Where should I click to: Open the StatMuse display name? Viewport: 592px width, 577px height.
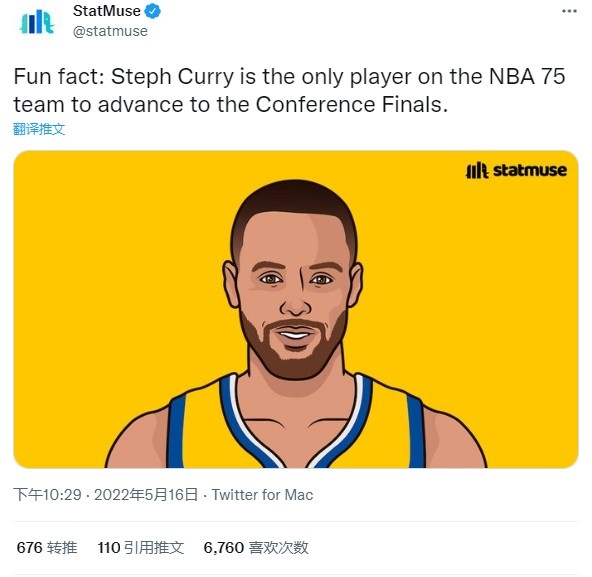point(106,11)
